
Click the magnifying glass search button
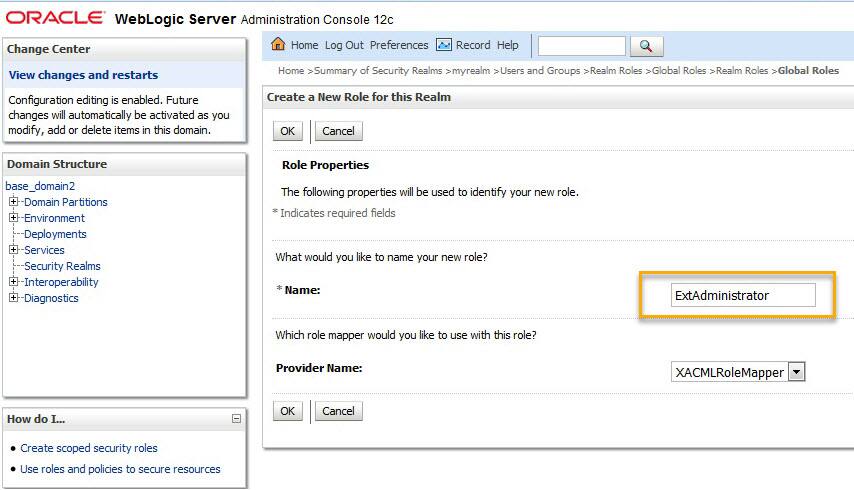click(x=646, y=46)
